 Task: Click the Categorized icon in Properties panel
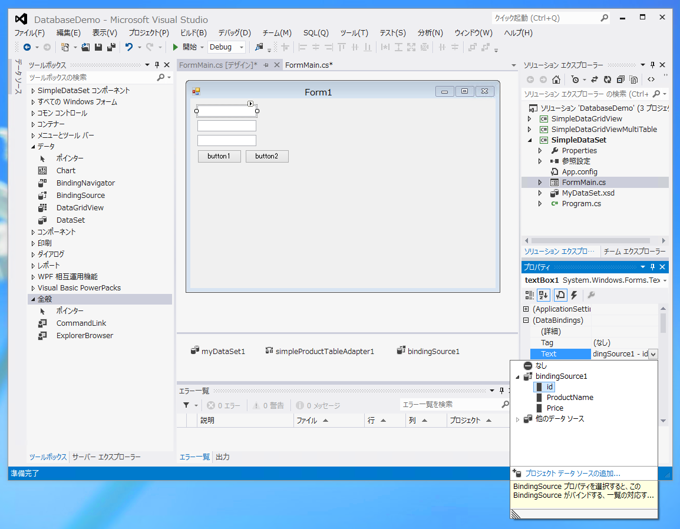coord(530,295)
